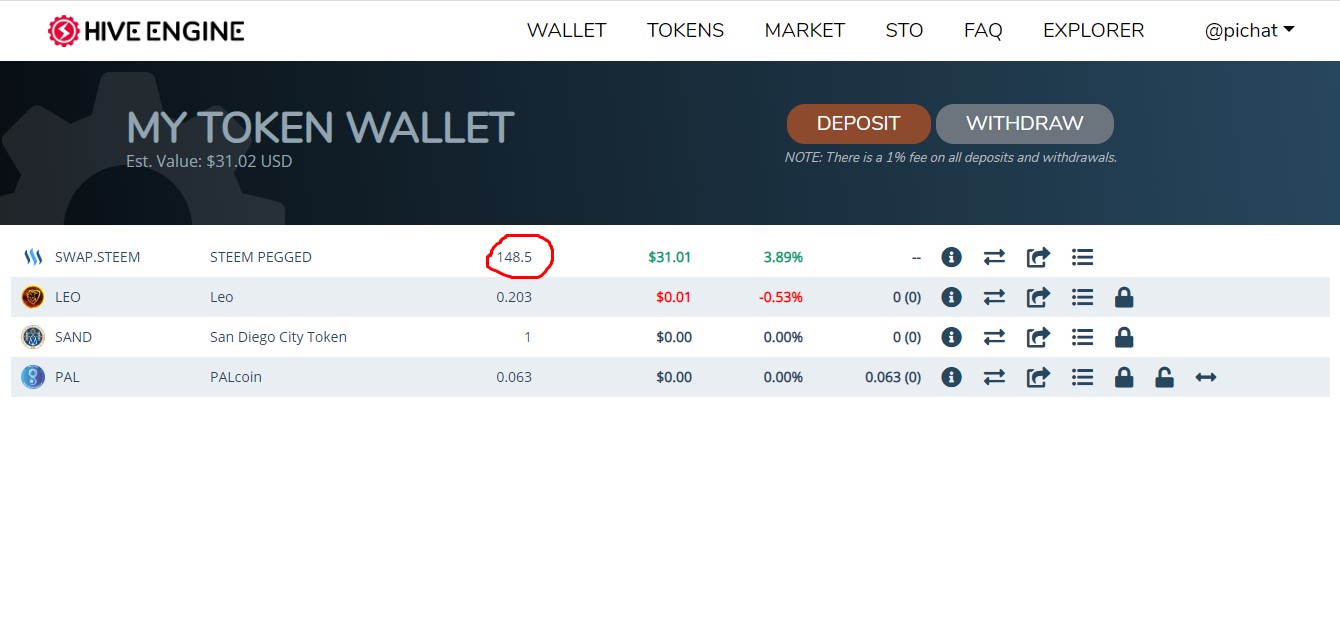Open the MARKET menu item

[804, 30]
